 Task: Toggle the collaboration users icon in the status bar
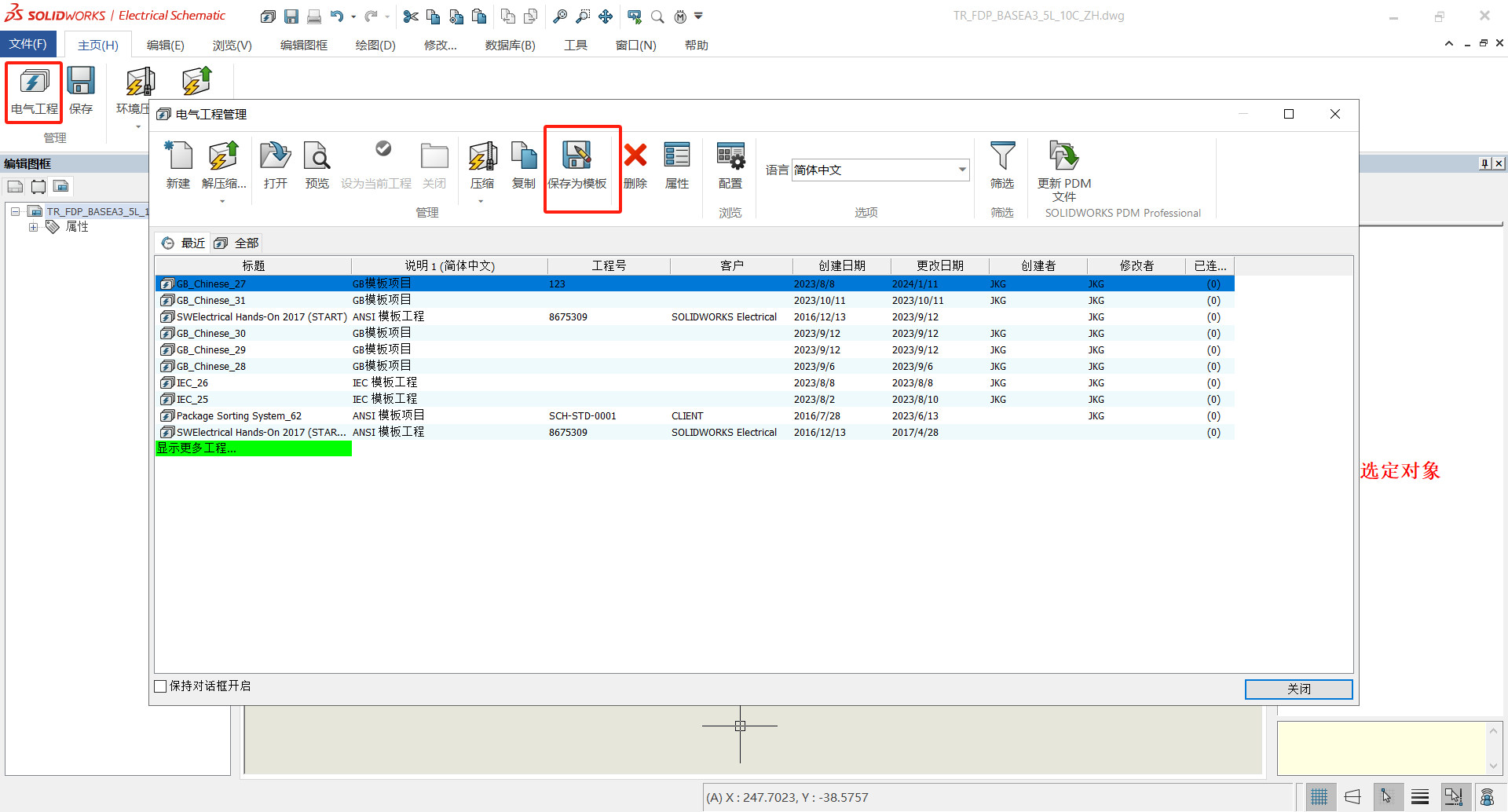(1488, 797)
